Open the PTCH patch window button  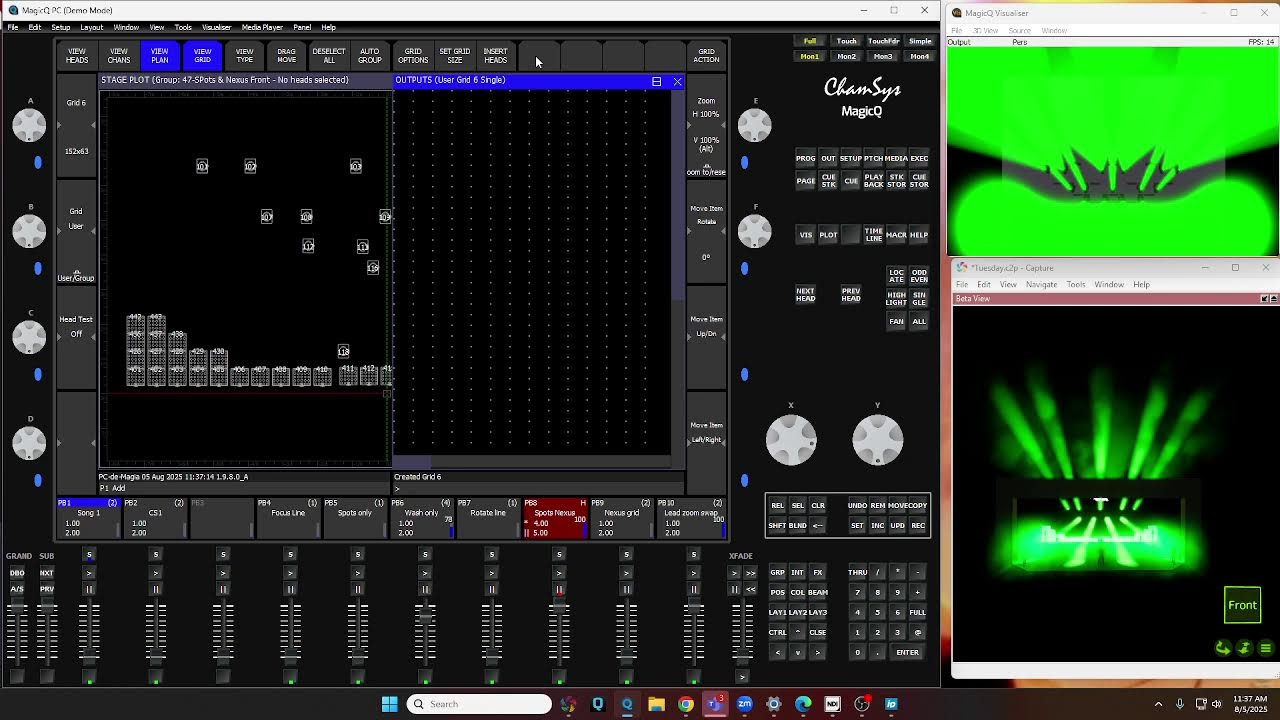point(873,158)
